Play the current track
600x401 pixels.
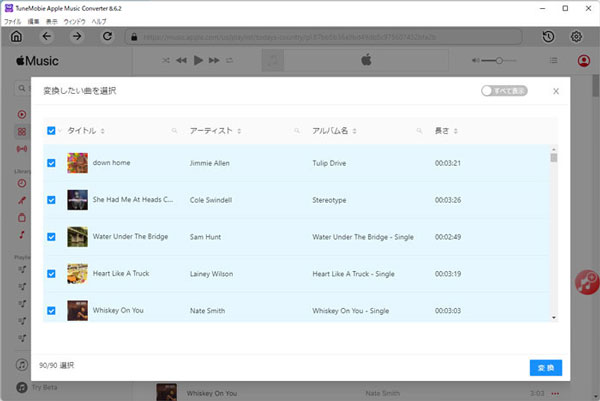[x=198, y=60]
